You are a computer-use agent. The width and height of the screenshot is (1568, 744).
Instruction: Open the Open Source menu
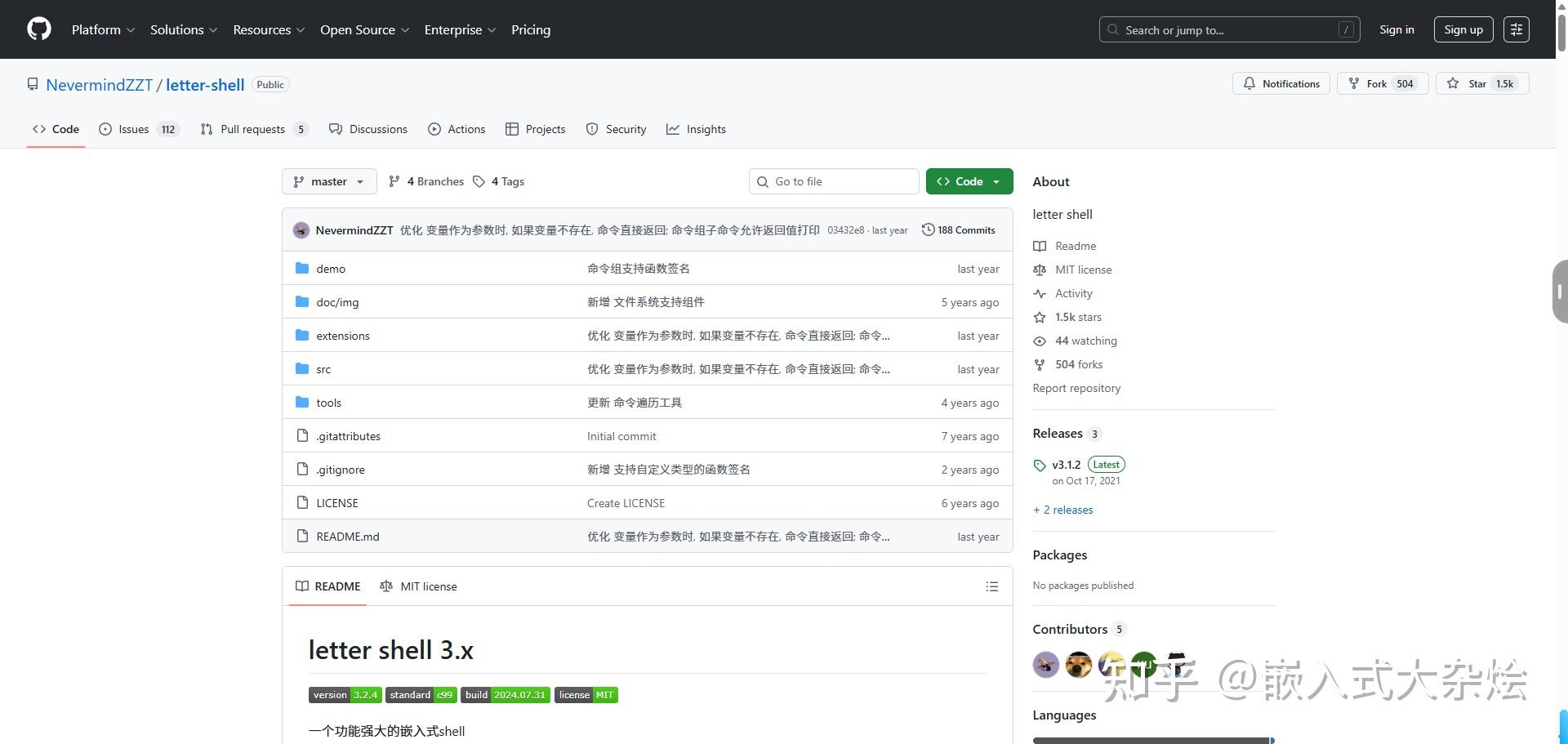(364, 29)
